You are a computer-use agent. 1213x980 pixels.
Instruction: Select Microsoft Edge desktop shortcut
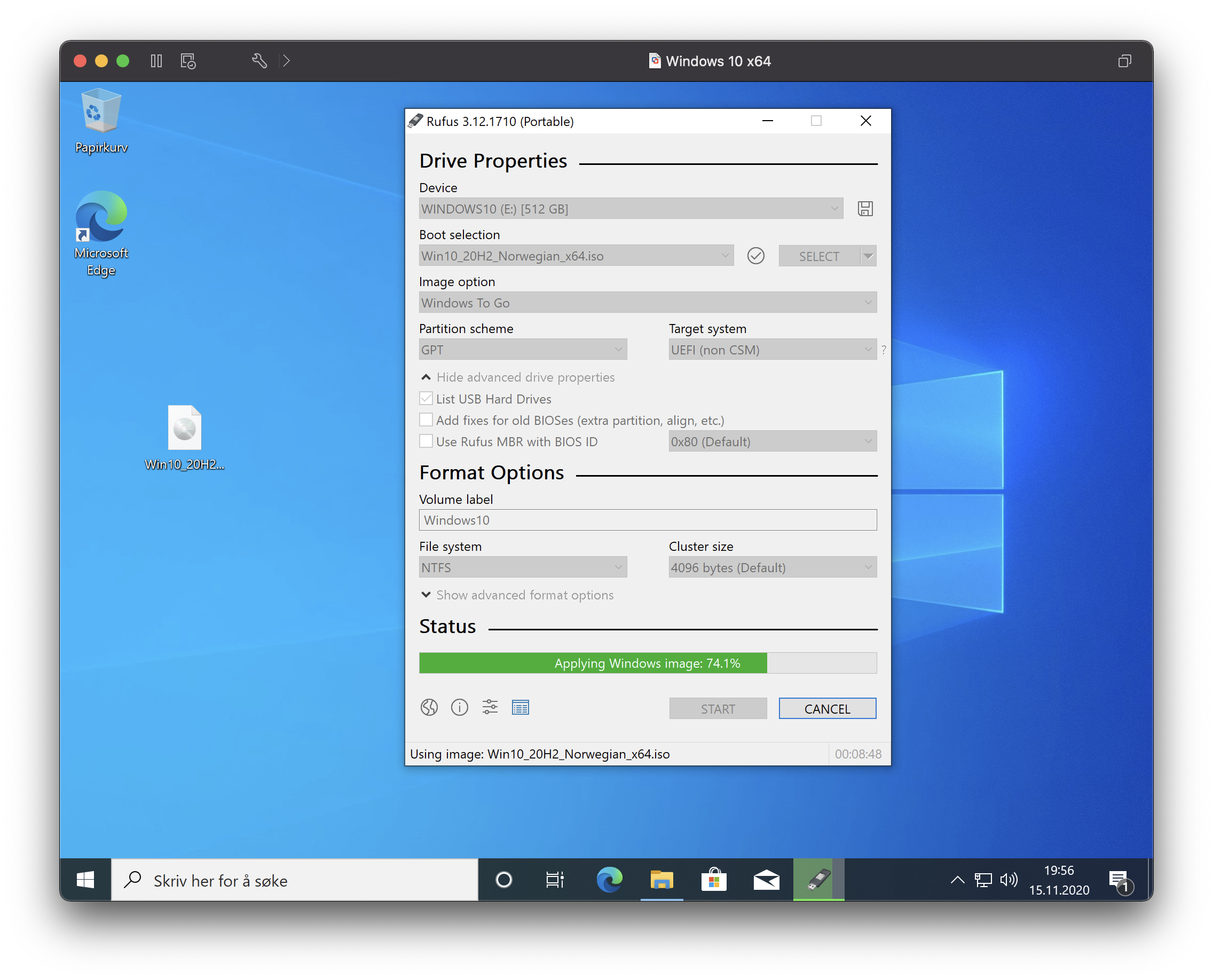tap(101, 233)
